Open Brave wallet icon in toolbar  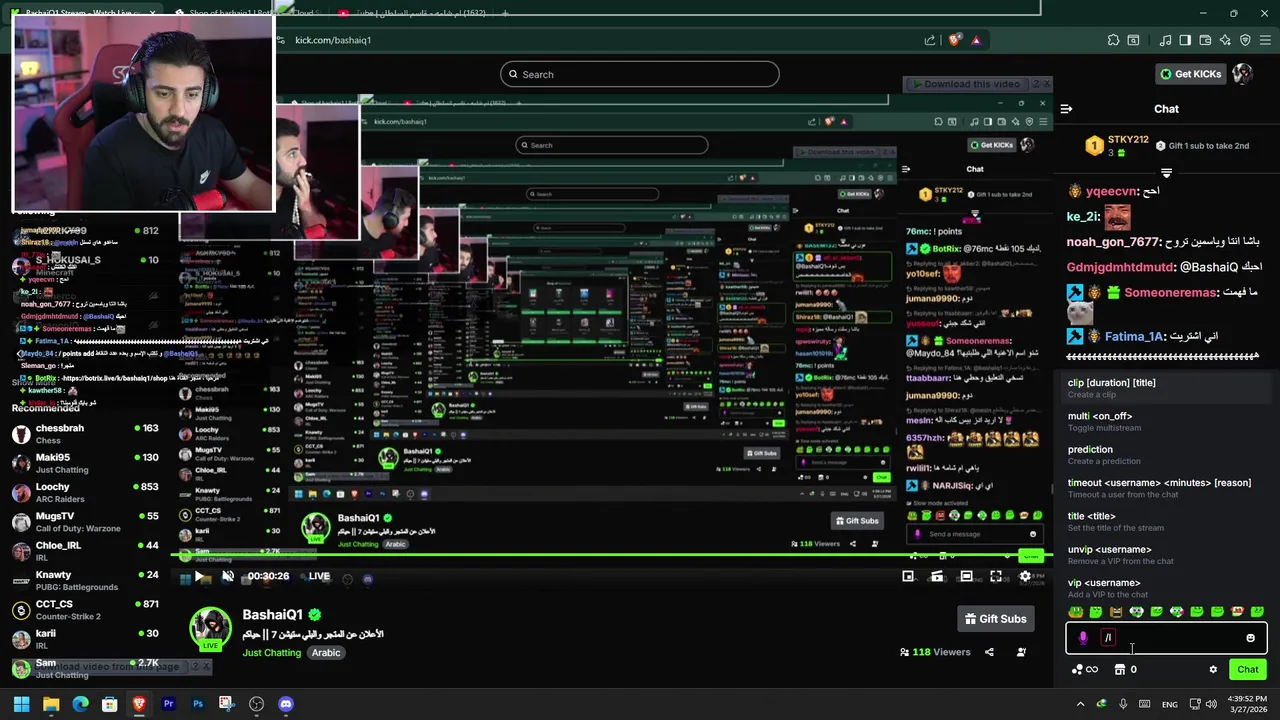click(x=1205, y=40)
